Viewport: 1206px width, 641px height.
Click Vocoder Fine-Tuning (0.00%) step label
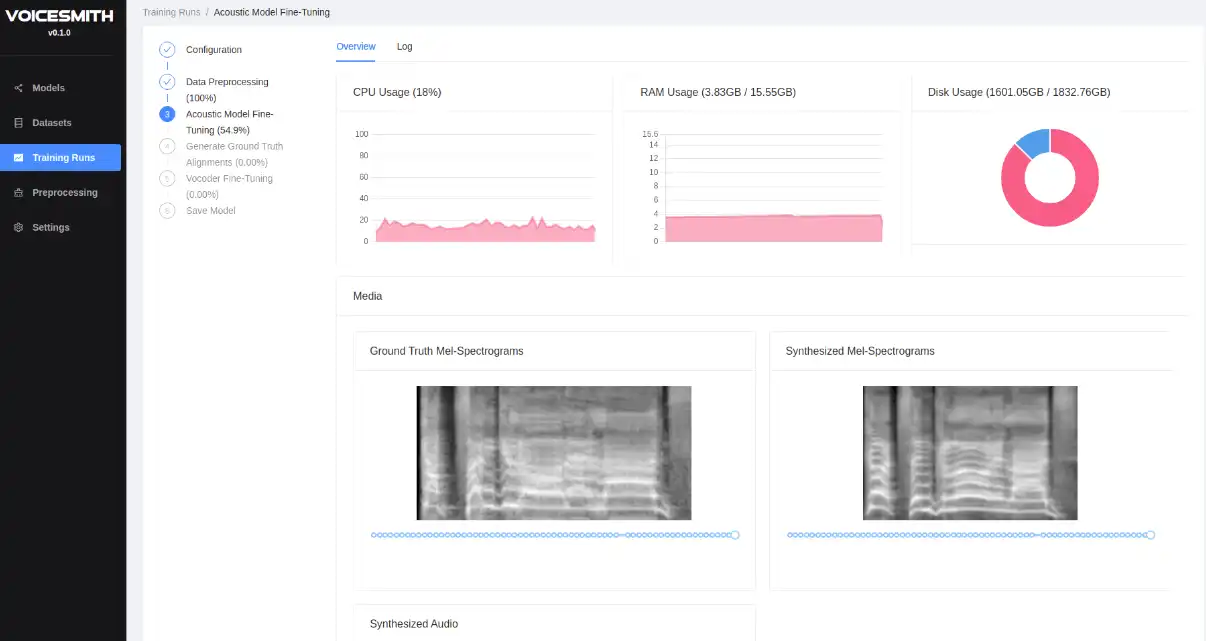click(x=229, y=186)
